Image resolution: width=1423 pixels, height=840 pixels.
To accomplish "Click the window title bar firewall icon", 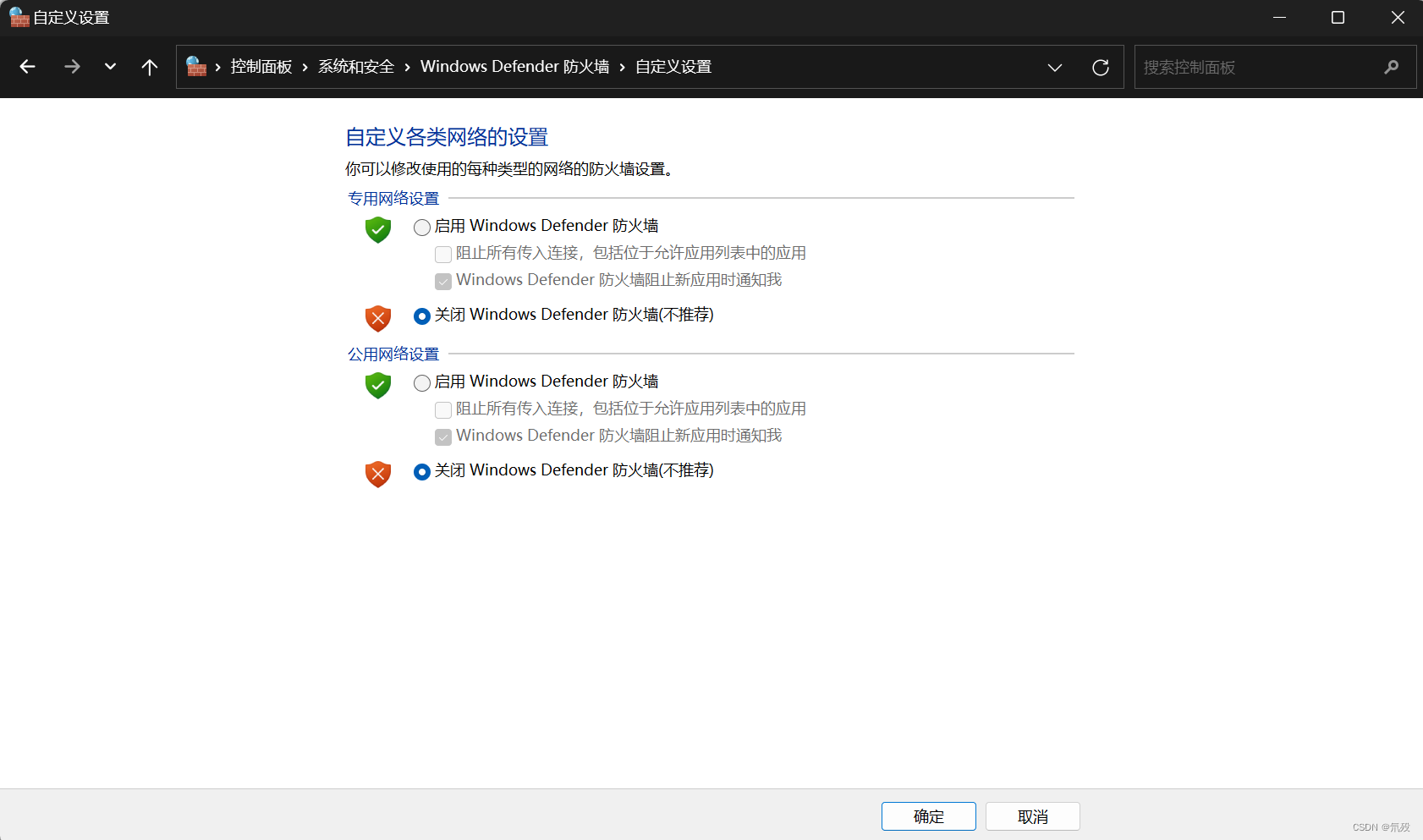I will [x=19, y=17].
